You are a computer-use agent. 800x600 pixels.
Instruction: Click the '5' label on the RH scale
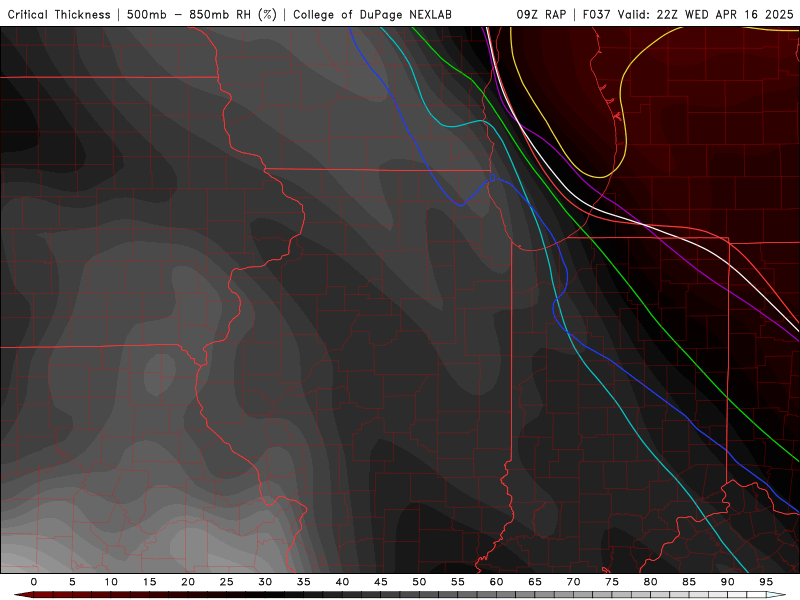[x=72, y=582]
